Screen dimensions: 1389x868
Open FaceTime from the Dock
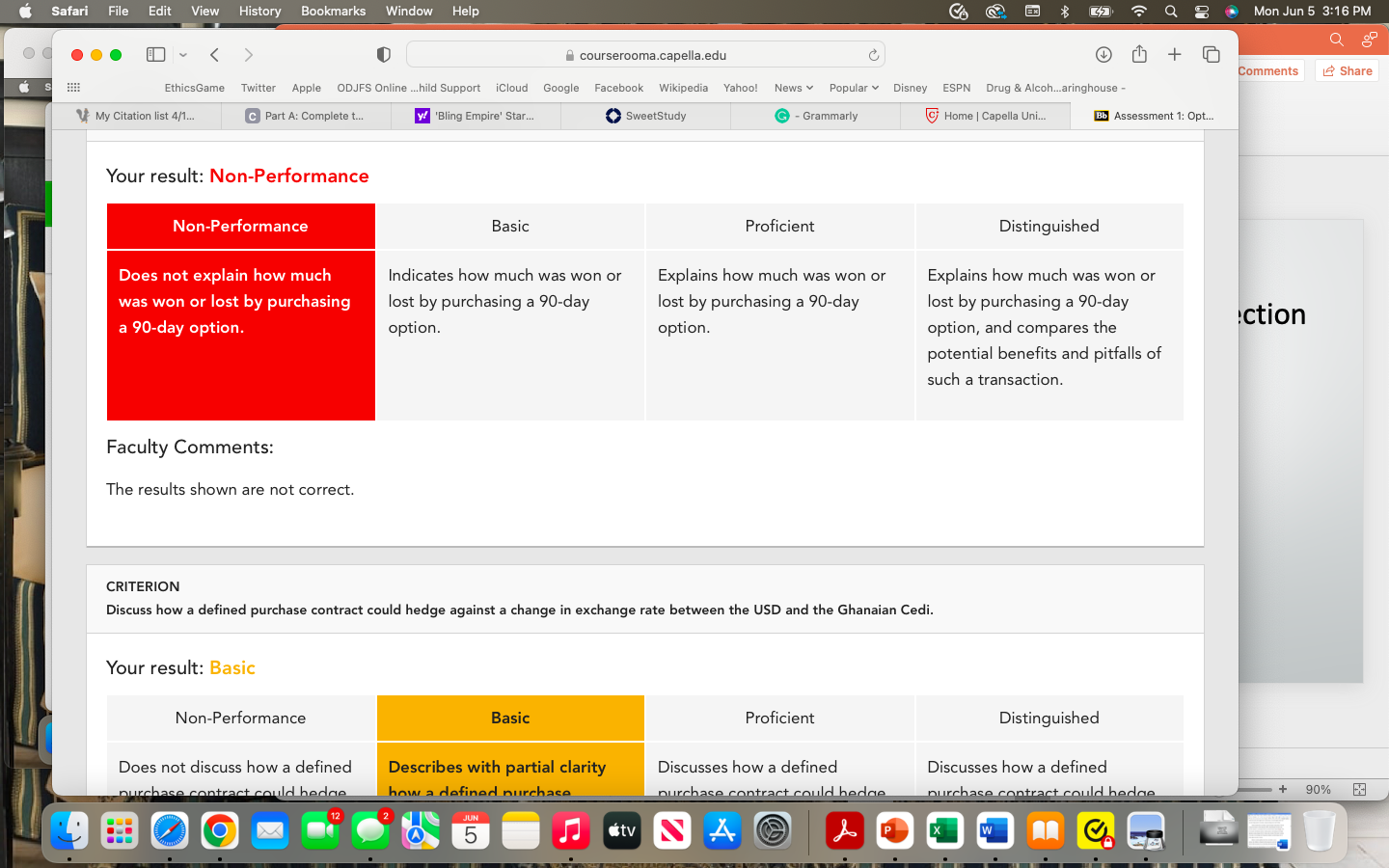320,830
